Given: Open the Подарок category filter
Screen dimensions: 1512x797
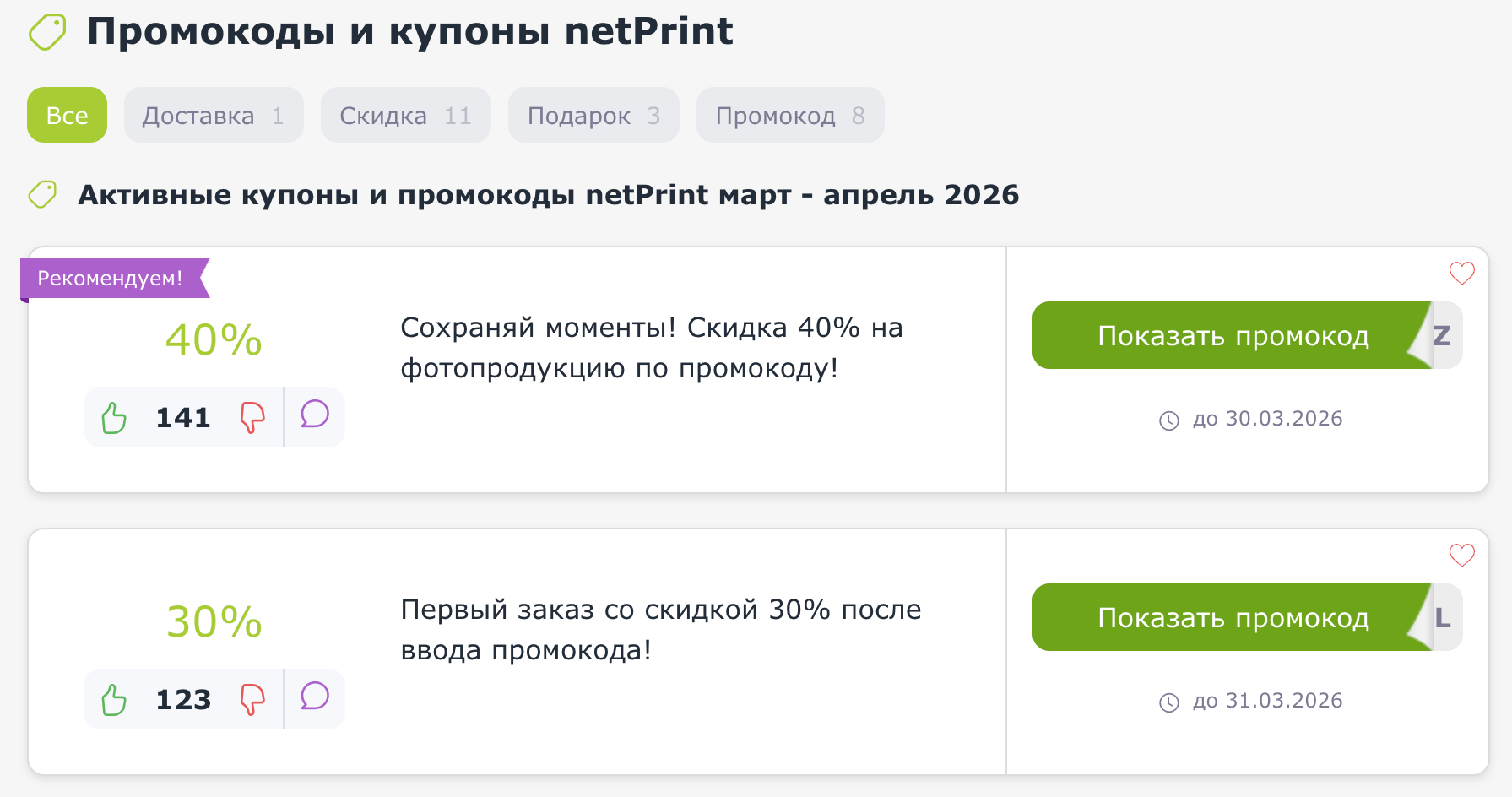Looking at the screenshot, I should tap(593, 115).
